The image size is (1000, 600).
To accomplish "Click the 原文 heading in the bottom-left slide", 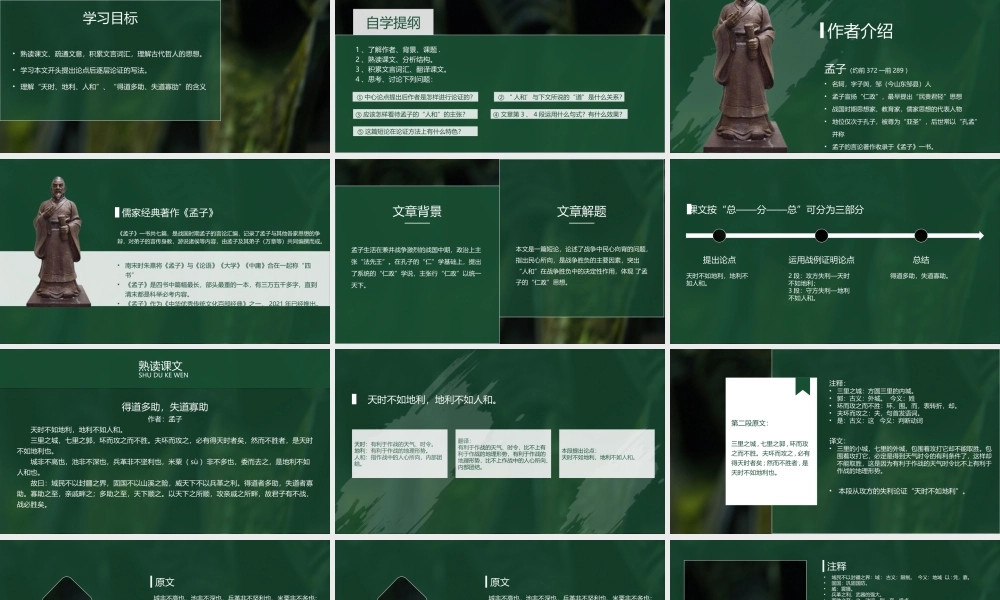I will point(165,582).
